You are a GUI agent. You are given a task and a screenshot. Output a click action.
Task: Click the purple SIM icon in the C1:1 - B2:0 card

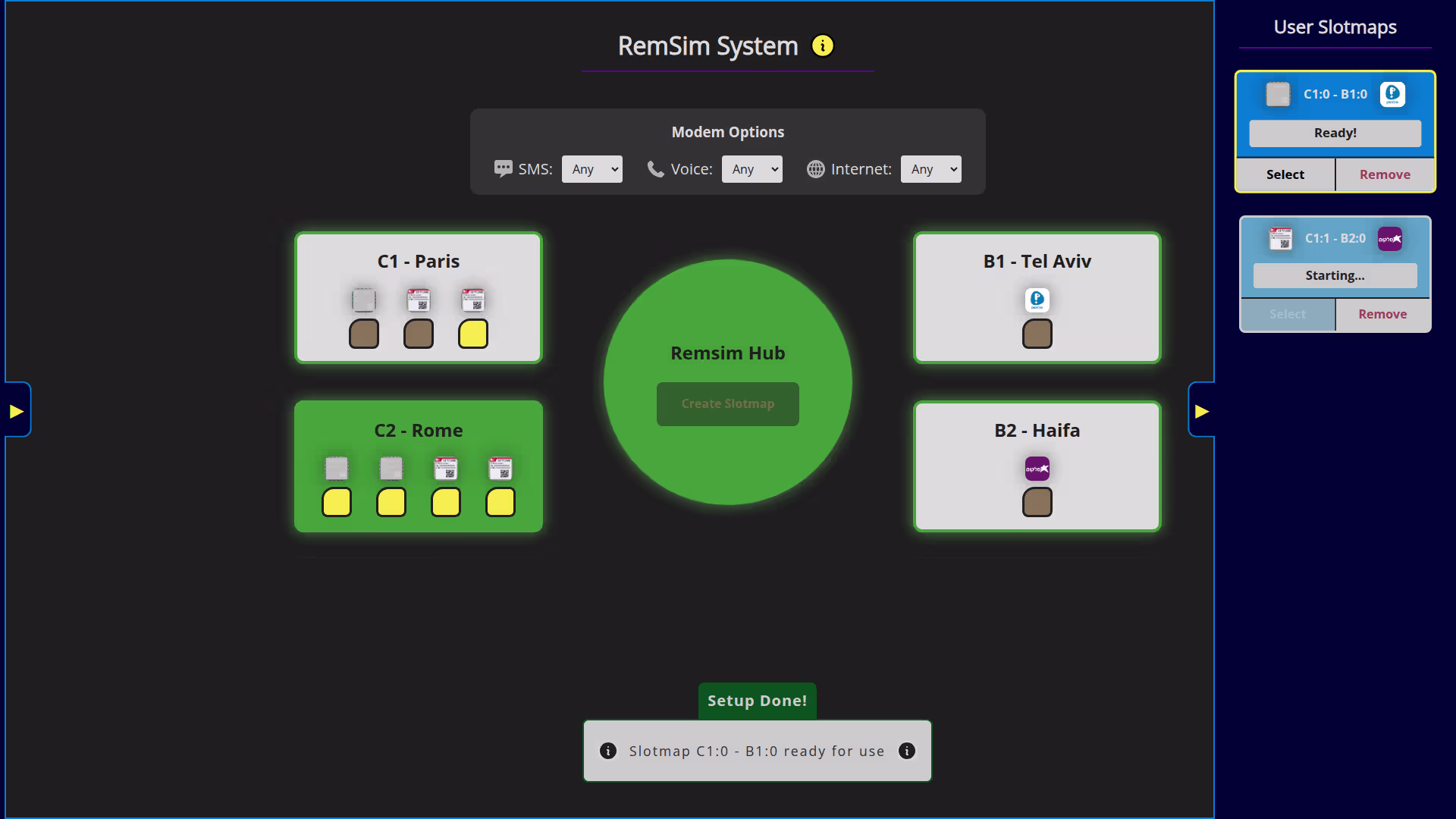click(x=1390, y=238)
